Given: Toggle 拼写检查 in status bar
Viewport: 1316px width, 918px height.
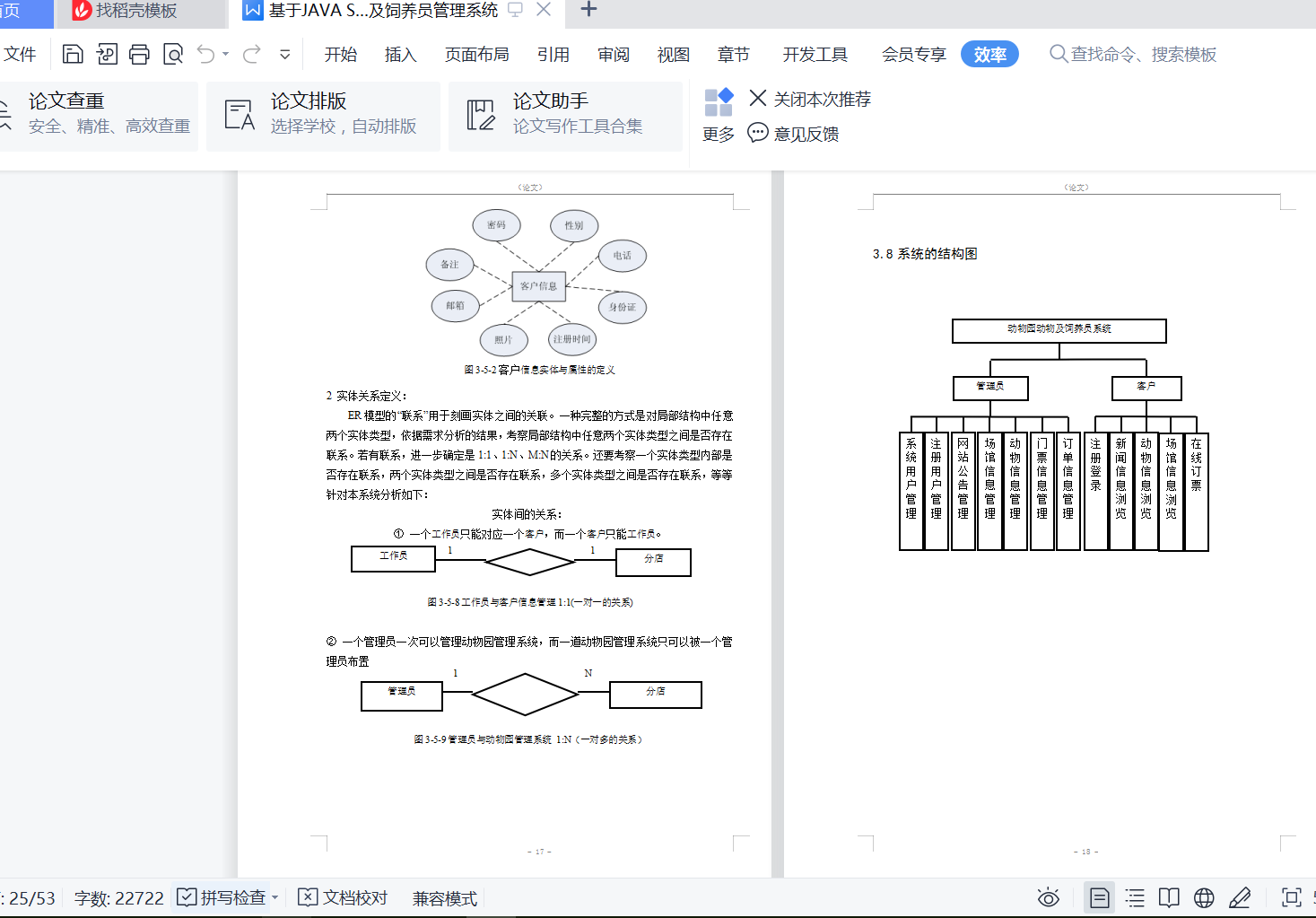Looking at the screenshot, I should tap(222, 897).
